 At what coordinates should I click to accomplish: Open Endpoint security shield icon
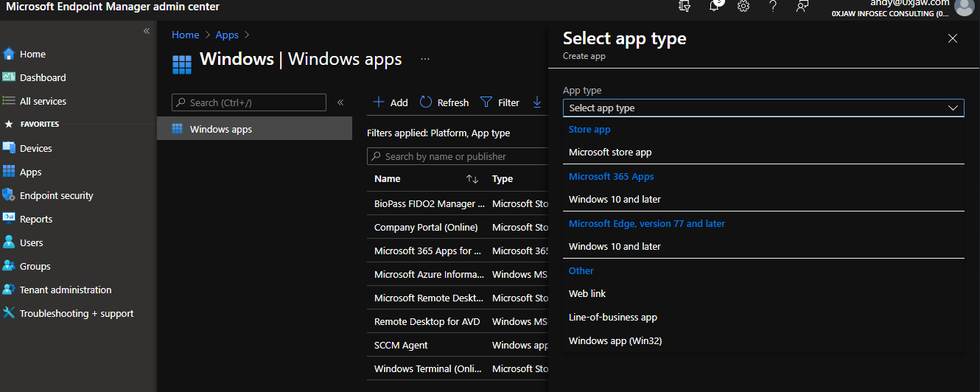(x=9, y=195)
